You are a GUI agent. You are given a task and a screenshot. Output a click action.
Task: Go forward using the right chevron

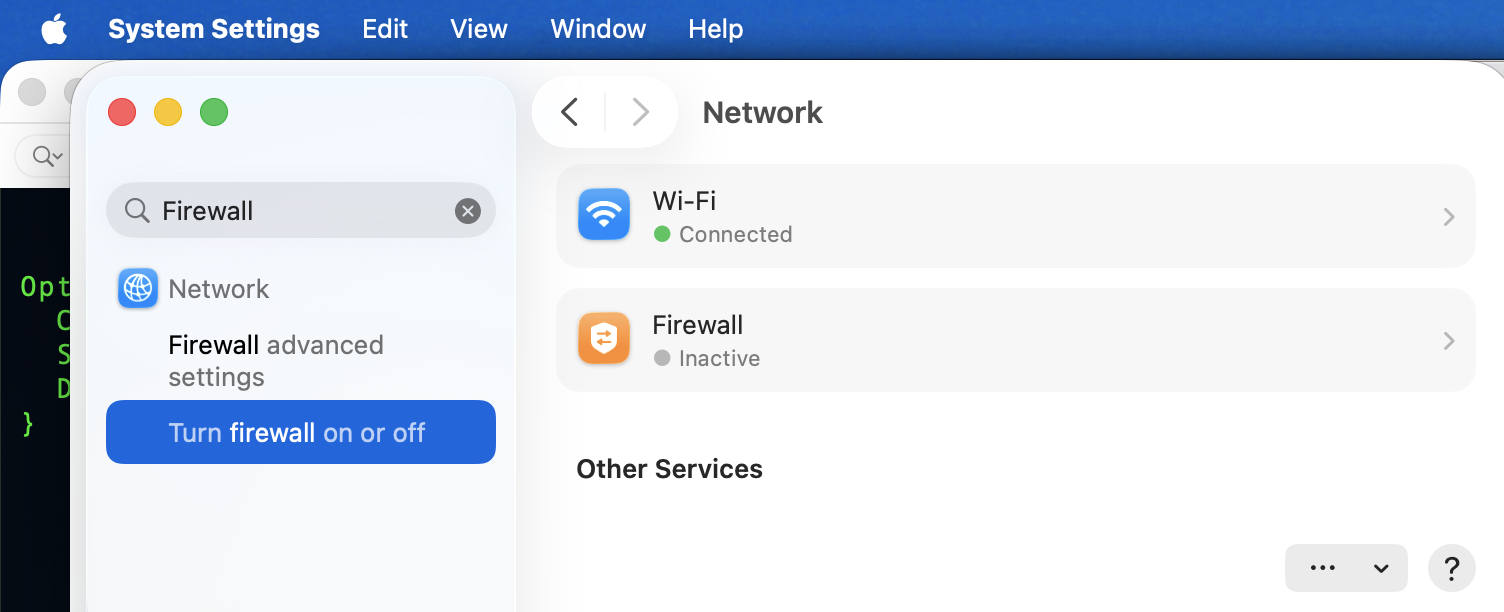click(x=641, y=112)
